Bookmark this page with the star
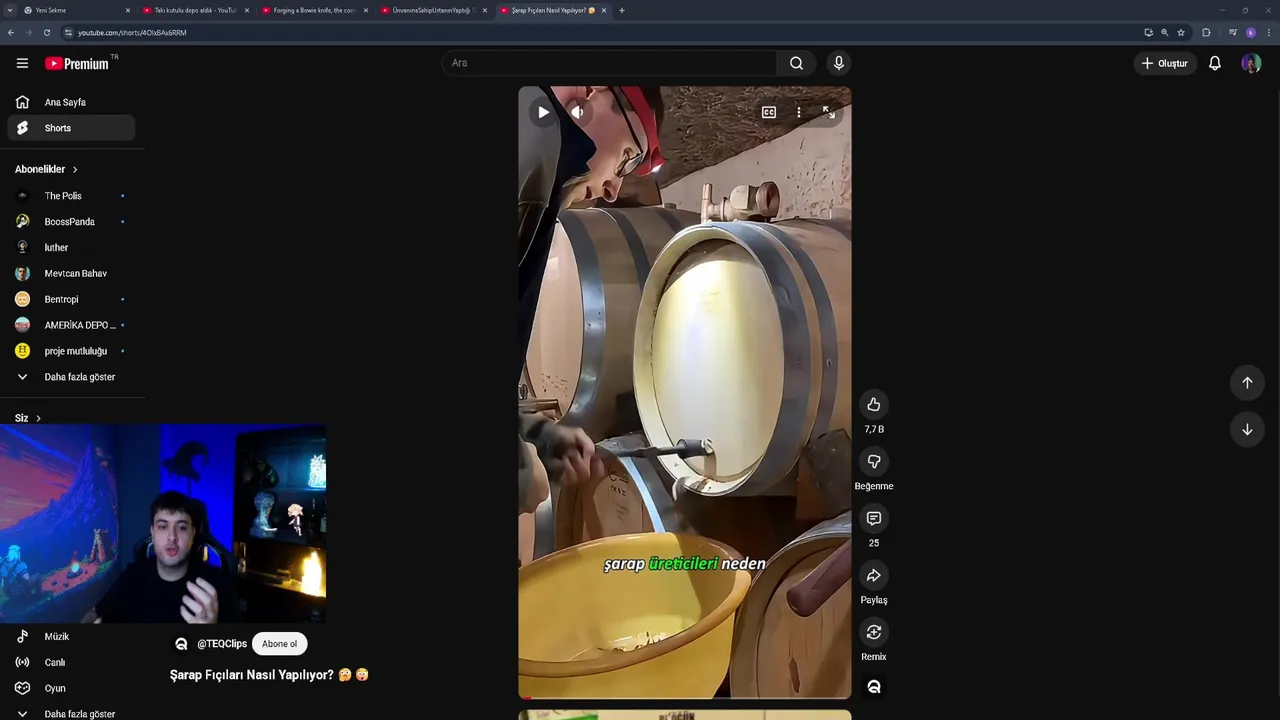 [x=1181, y=32]
